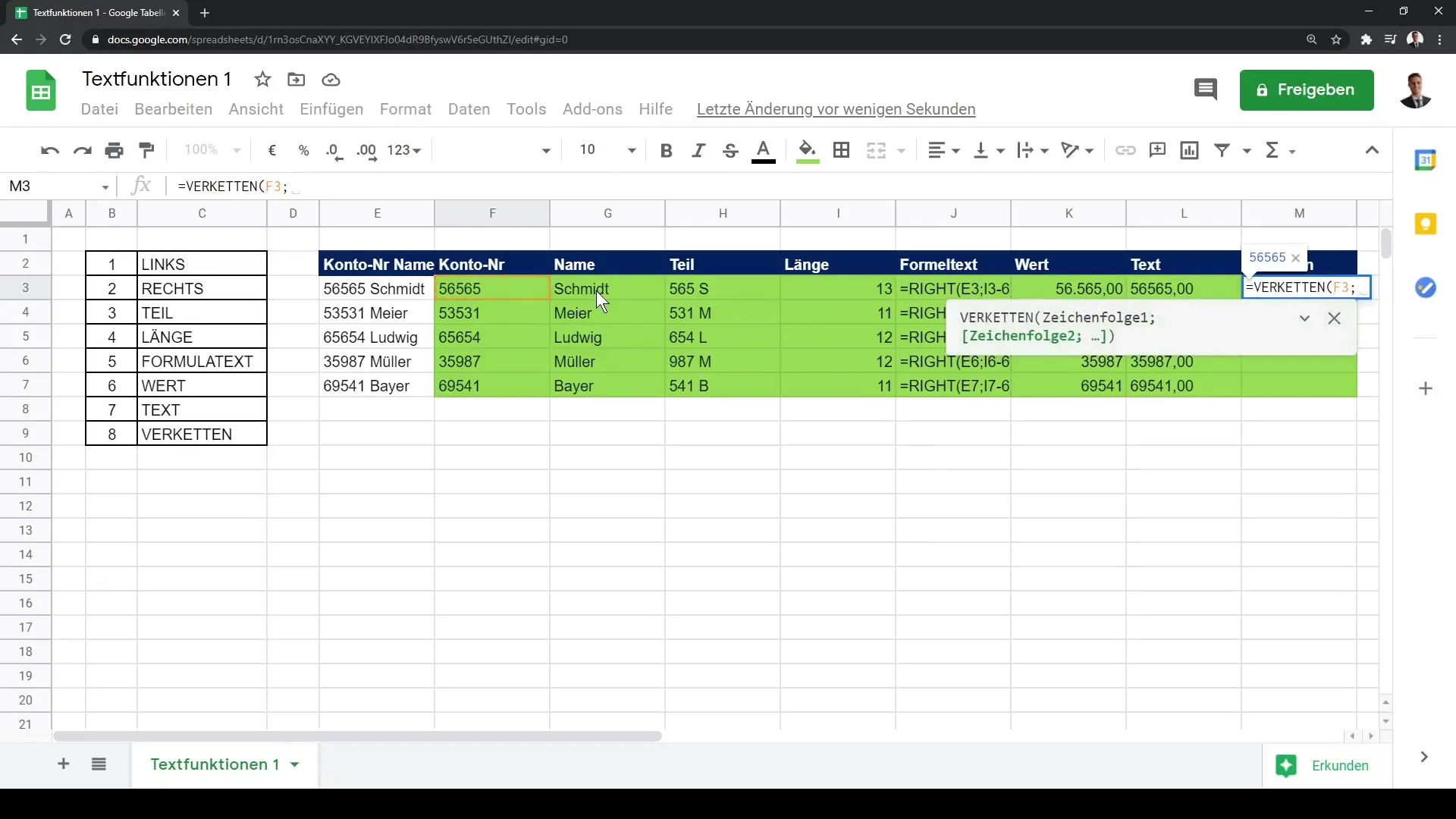
Task: Open the Daten menu
Action: [469, 109]
